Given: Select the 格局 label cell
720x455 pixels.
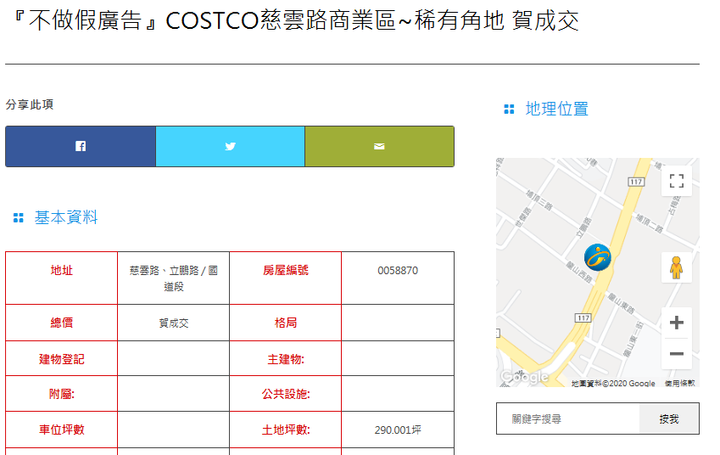Looking at the screenshot, I should pos(286,323).
